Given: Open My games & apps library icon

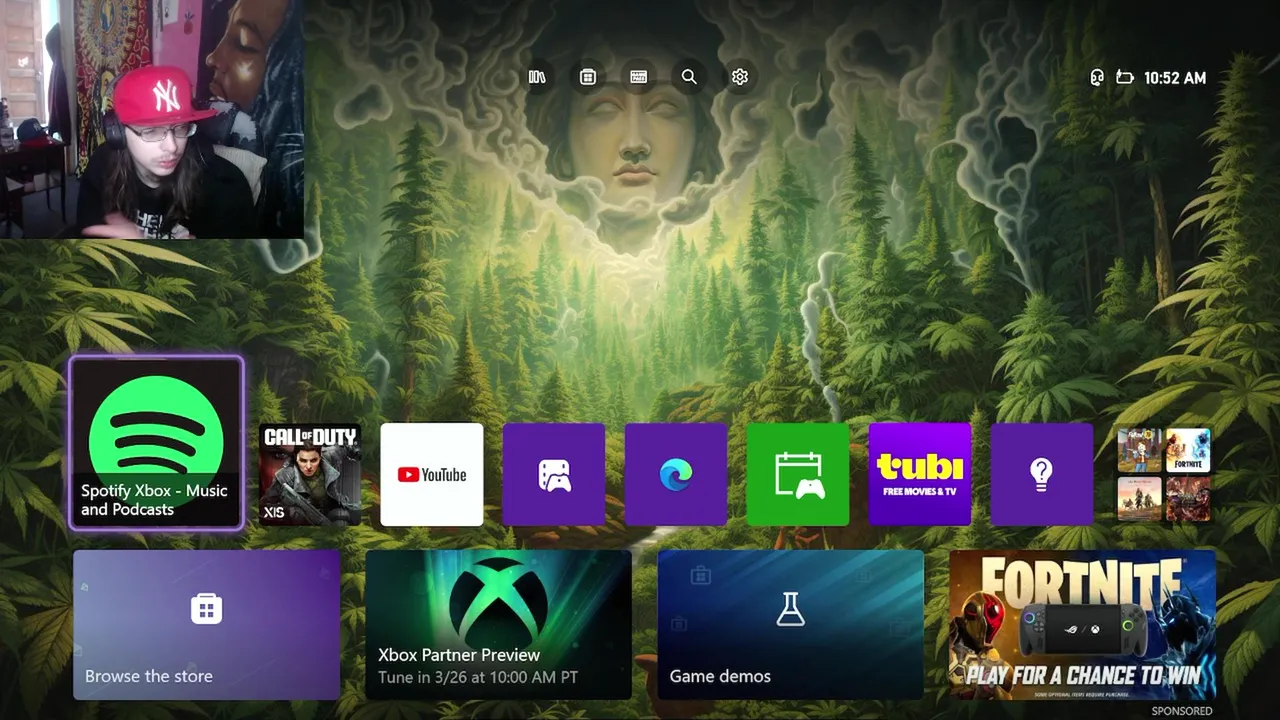Looking at the screenshot, I should [537, 77].
